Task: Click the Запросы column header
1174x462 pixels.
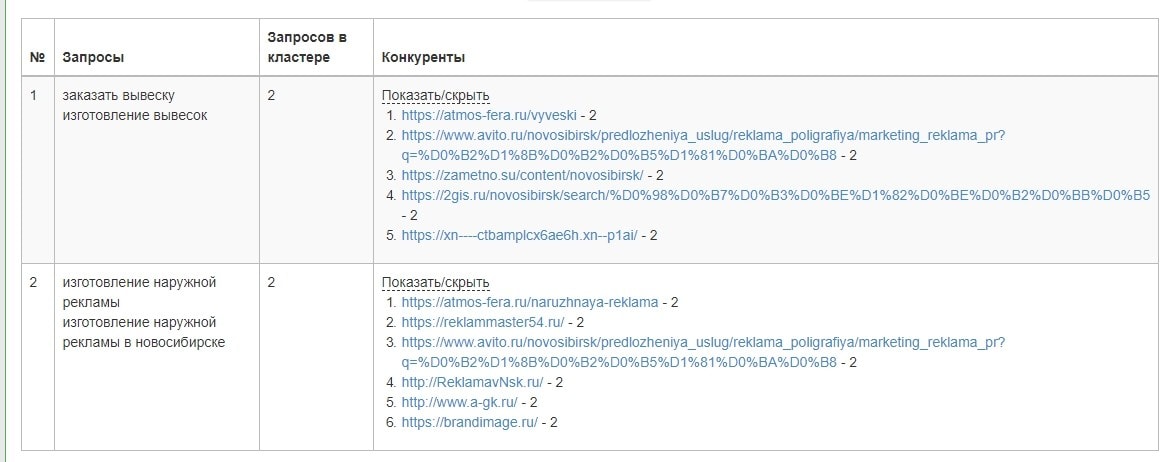Action: point(93,57)
